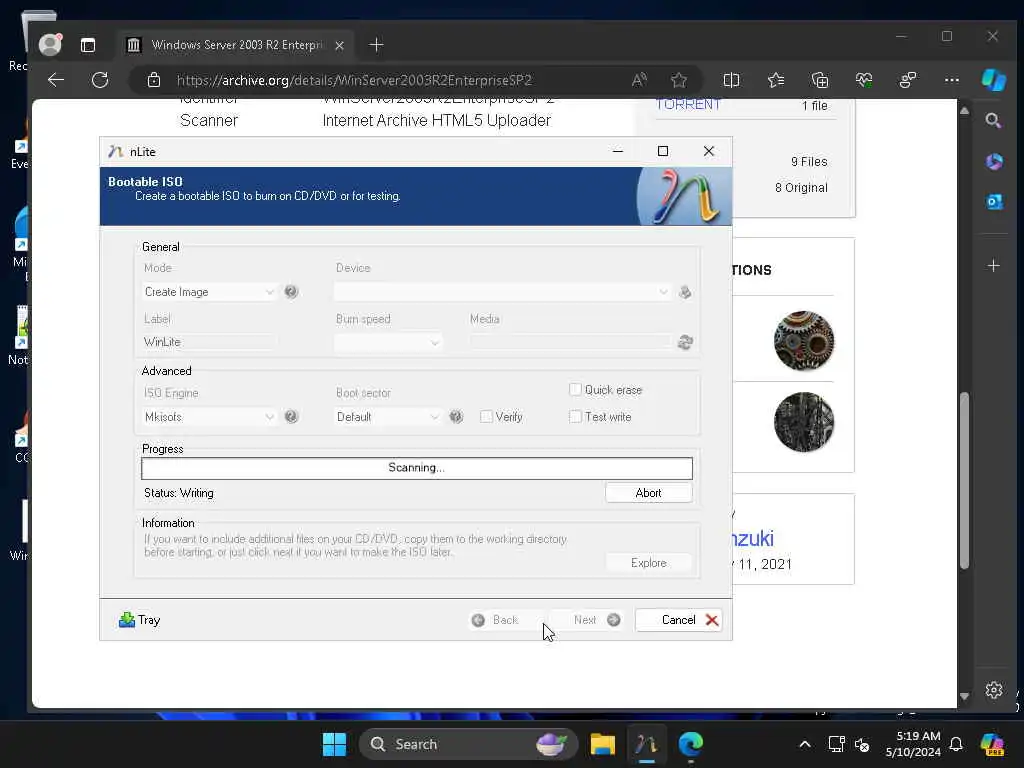Click the Label field containing WinLite
The height and width of the screenshot is (768, 1024).
pyautogui.click(x=210, y=342)
